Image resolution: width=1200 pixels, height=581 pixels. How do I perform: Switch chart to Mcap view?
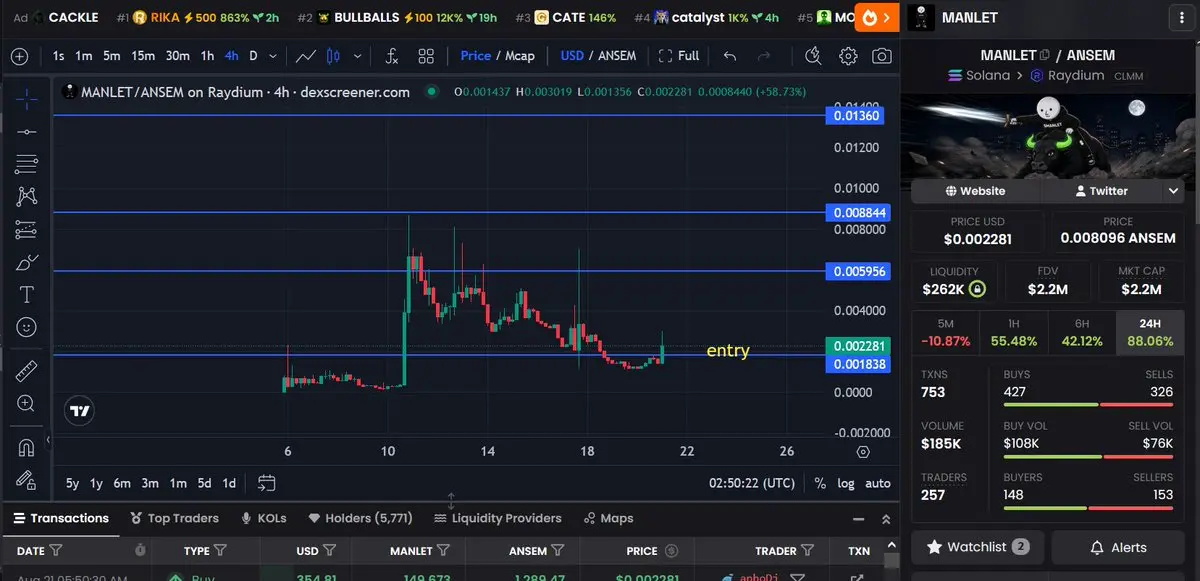pyautogui.click(x=520, y=56)
